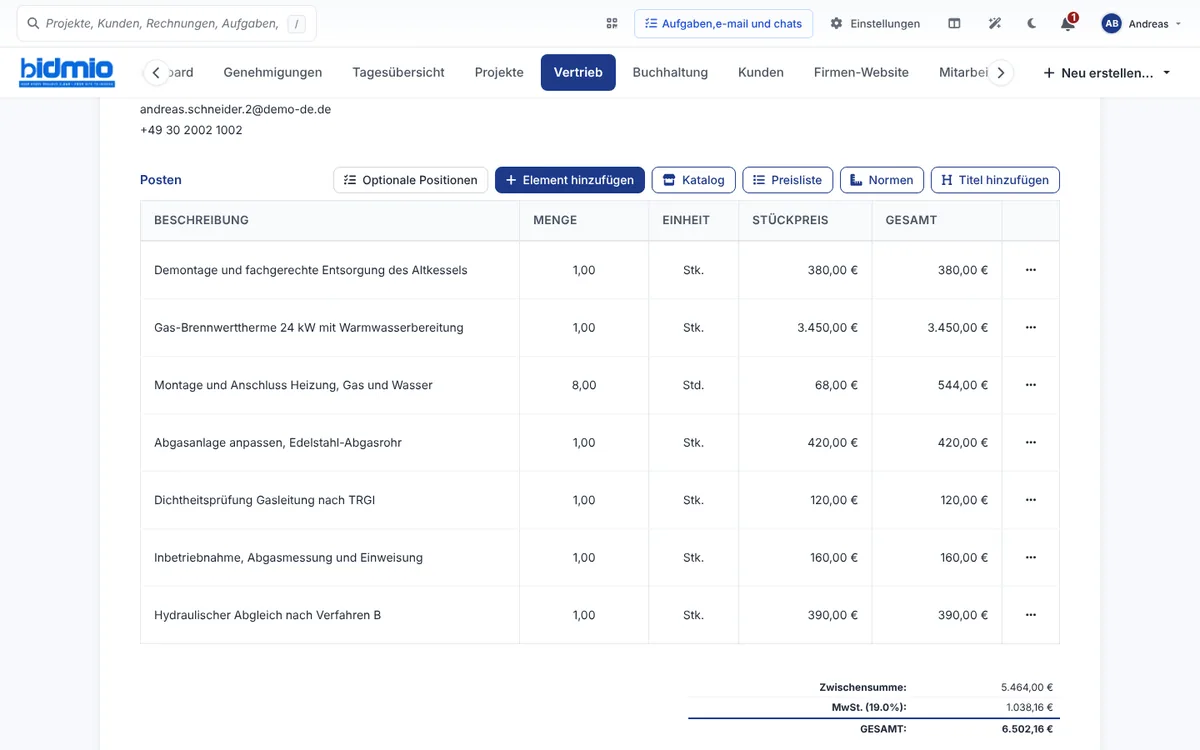Image resolution: width=1200 pixels, height=750 pixels.
Task: Click the andreas.schneider.2@demo-de.de email
Action: [x=235, y=109]
